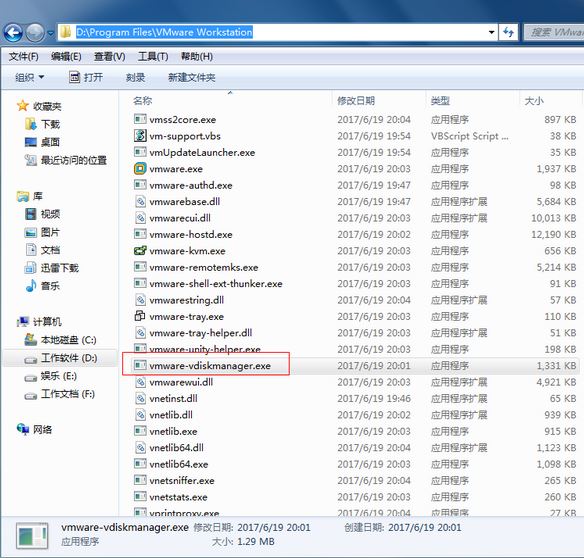This screenshot has width=584, height=558.
Task: Select the vmware-kvm.exe icon
Action: coord(140,250)
